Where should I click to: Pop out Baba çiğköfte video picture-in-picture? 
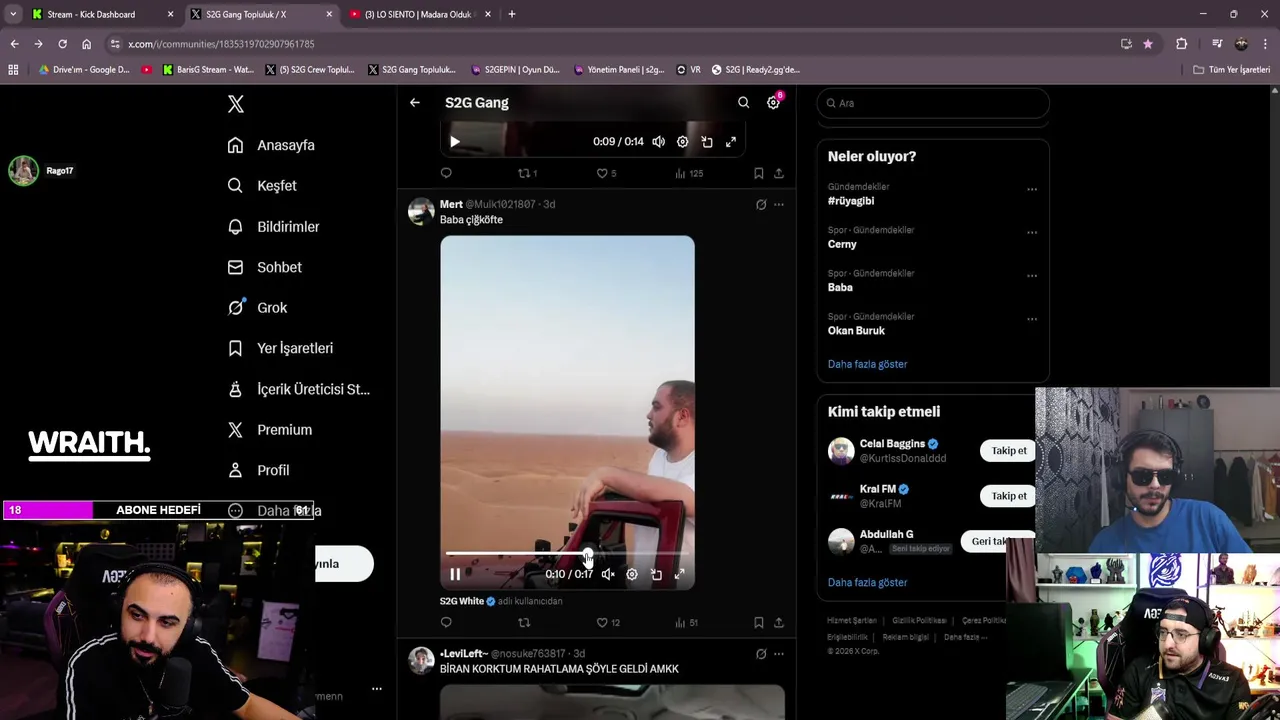(656, 574)
